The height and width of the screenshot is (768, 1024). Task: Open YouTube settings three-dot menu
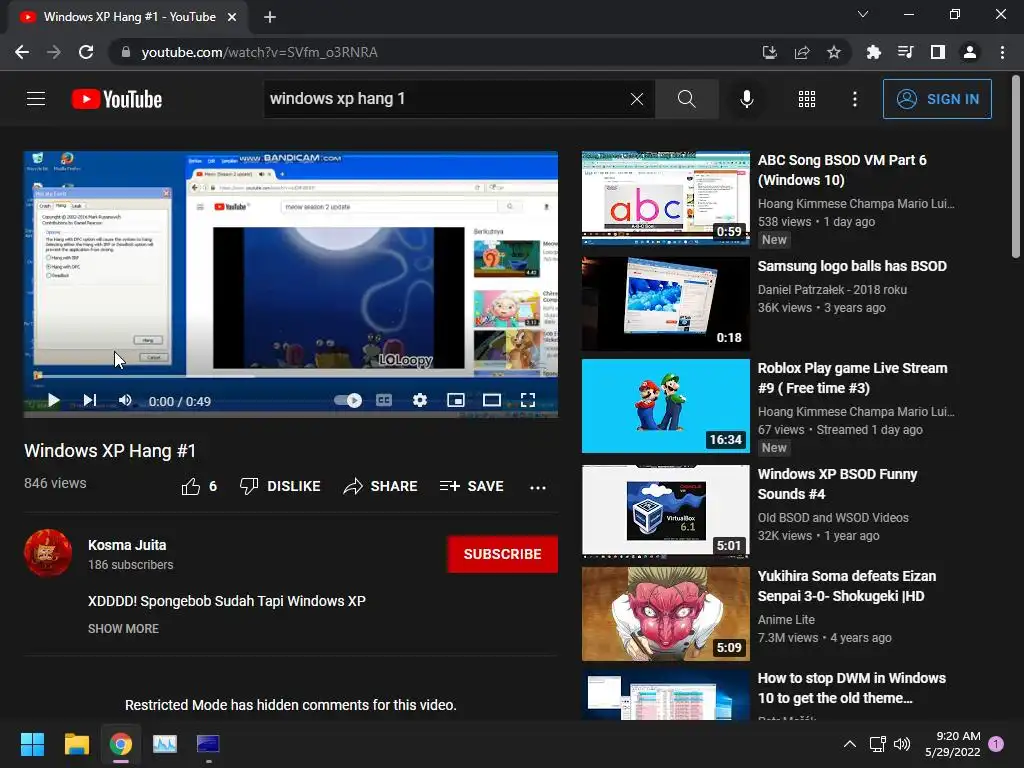(854, 99)
